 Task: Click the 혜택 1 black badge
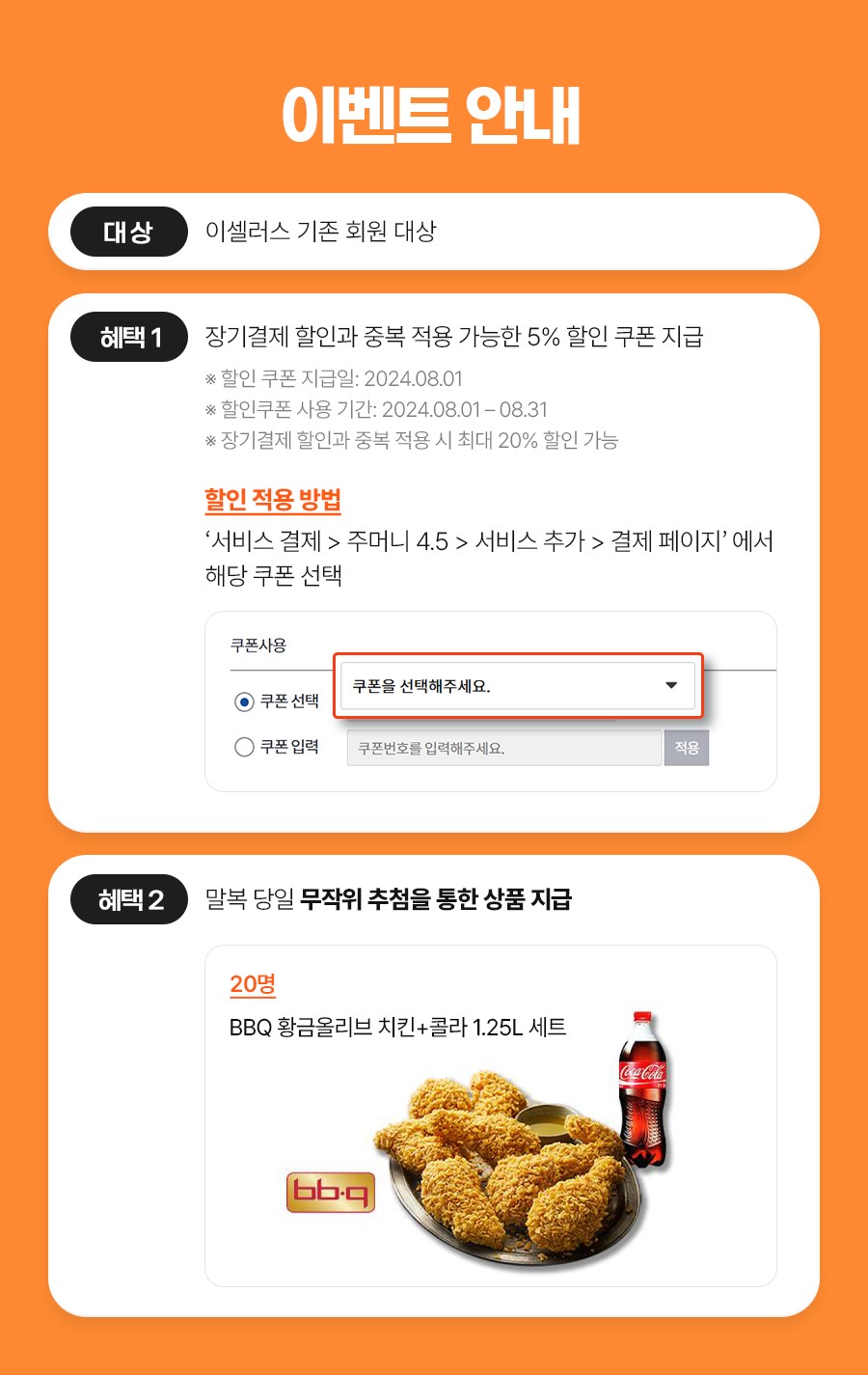[x=129, y=337]
